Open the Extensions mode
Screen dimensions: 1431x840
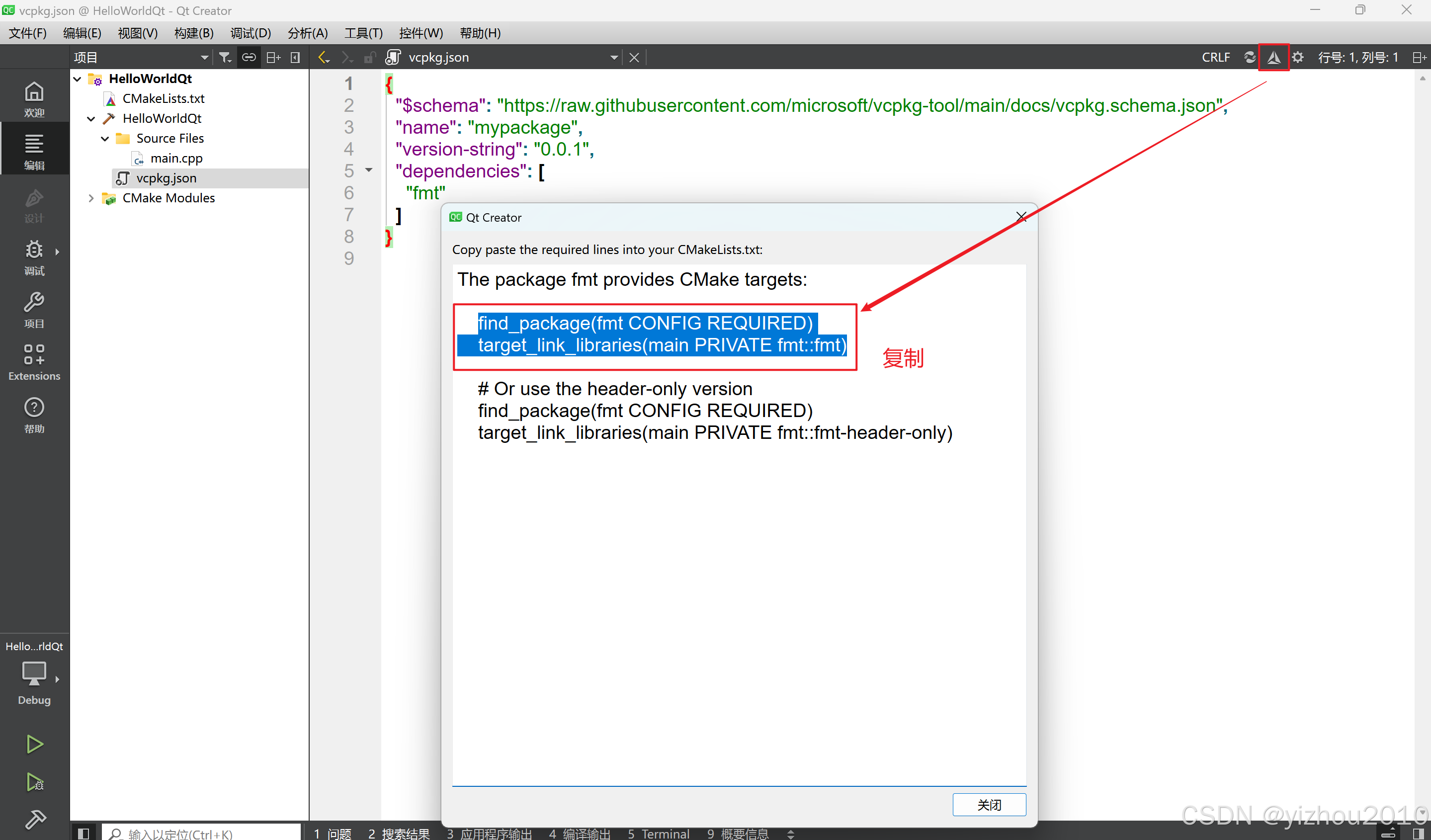pyautogui.click(x=34, y=362)
